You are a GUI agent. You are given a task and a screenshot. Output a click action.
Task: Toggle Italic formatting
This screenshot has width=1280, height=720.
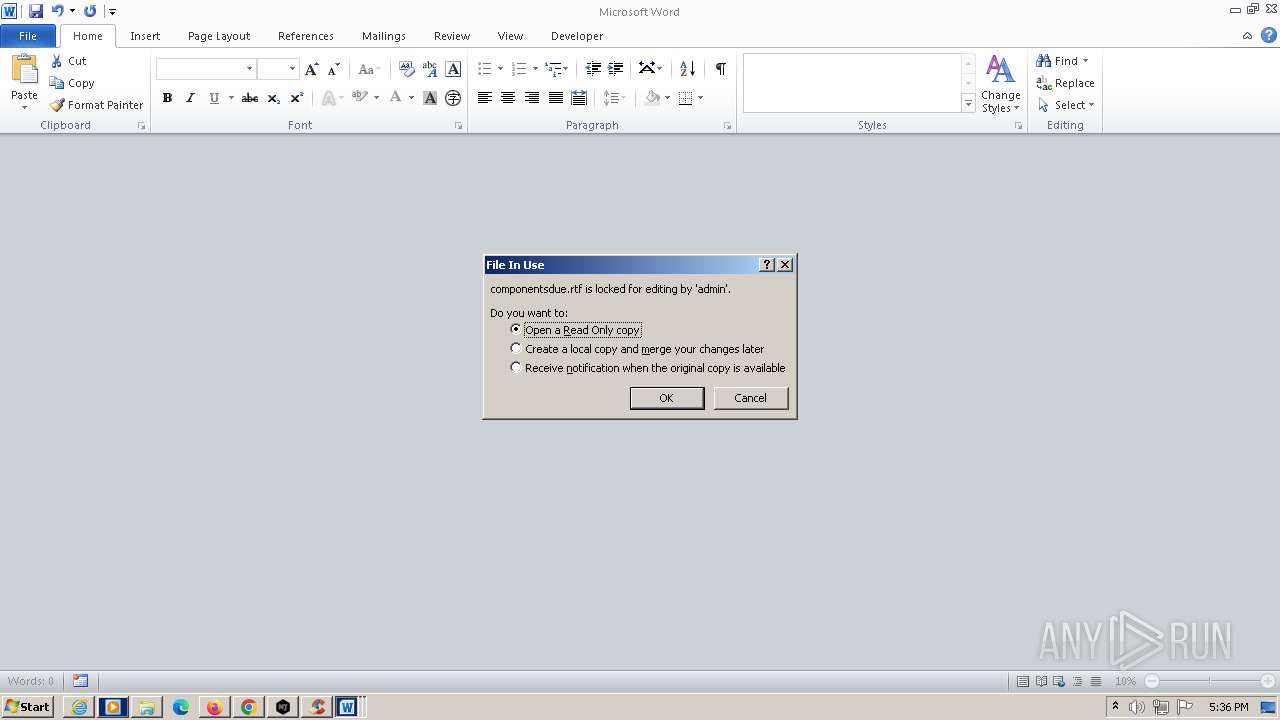tap(190, 98)
